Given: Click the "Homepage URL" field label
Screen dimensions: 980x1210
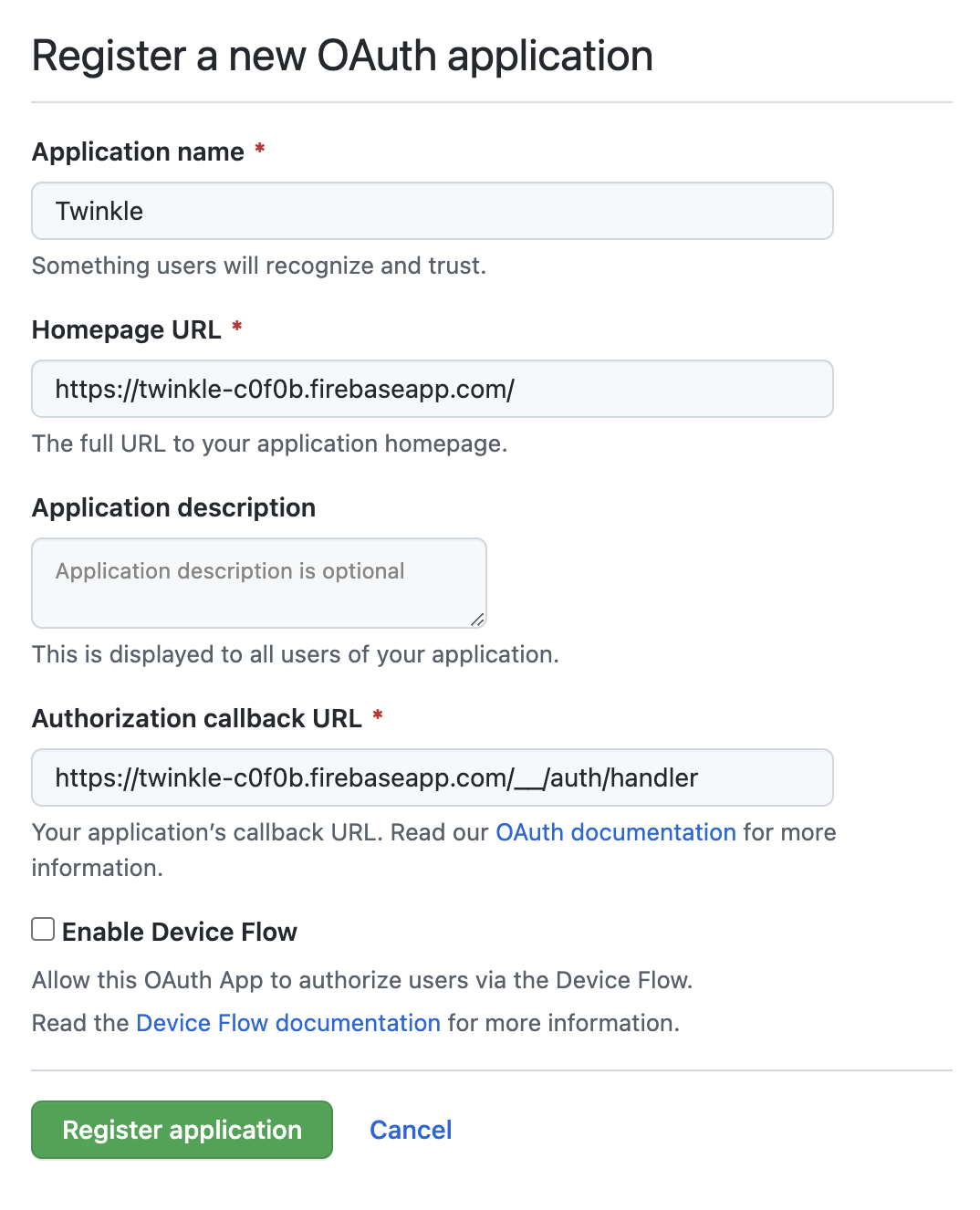Looking at the screenshot, I should [126, 329].
